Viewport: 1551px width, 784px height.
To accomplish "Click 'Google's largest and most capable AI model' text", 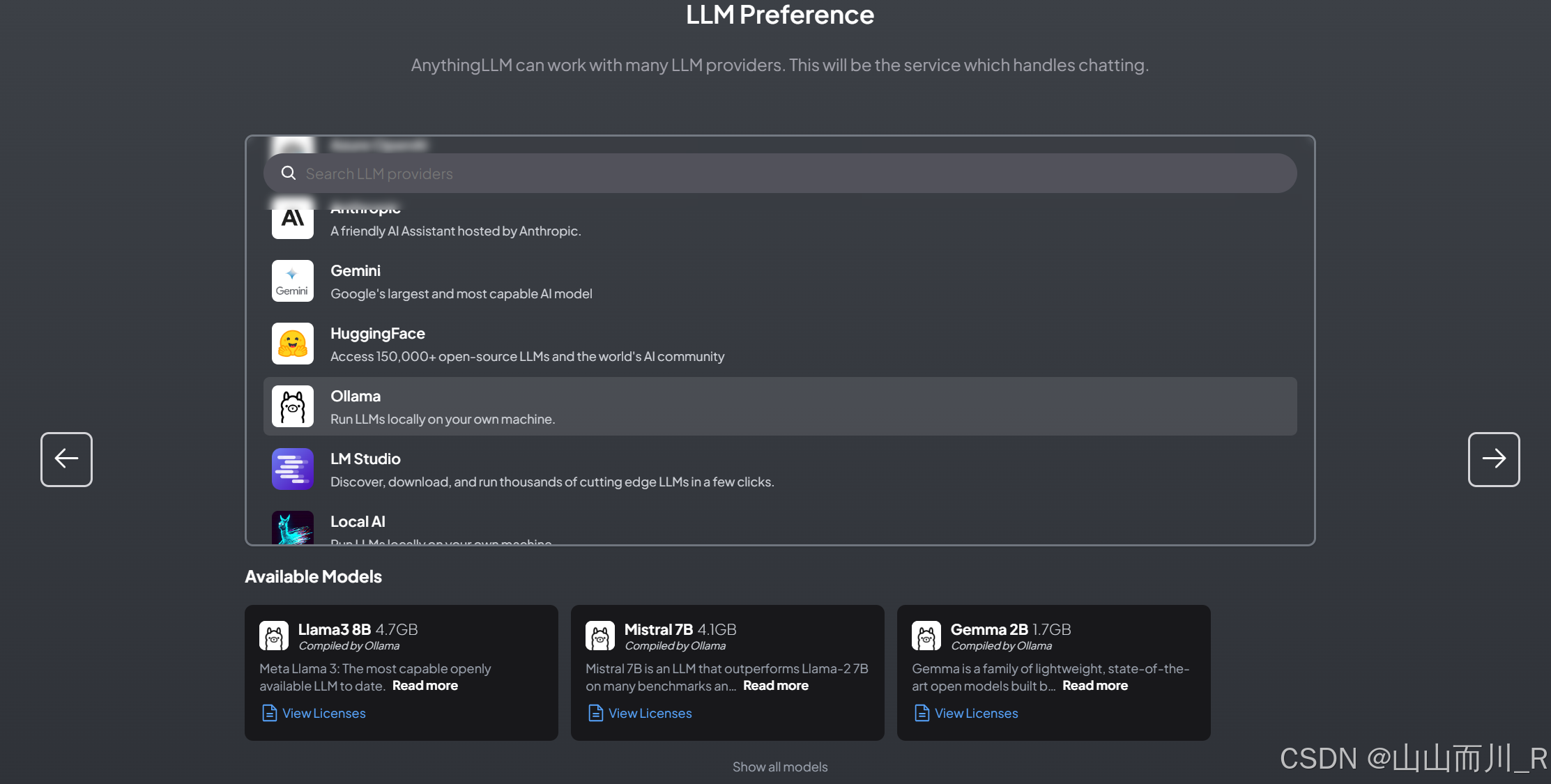I will click(461, 294).
